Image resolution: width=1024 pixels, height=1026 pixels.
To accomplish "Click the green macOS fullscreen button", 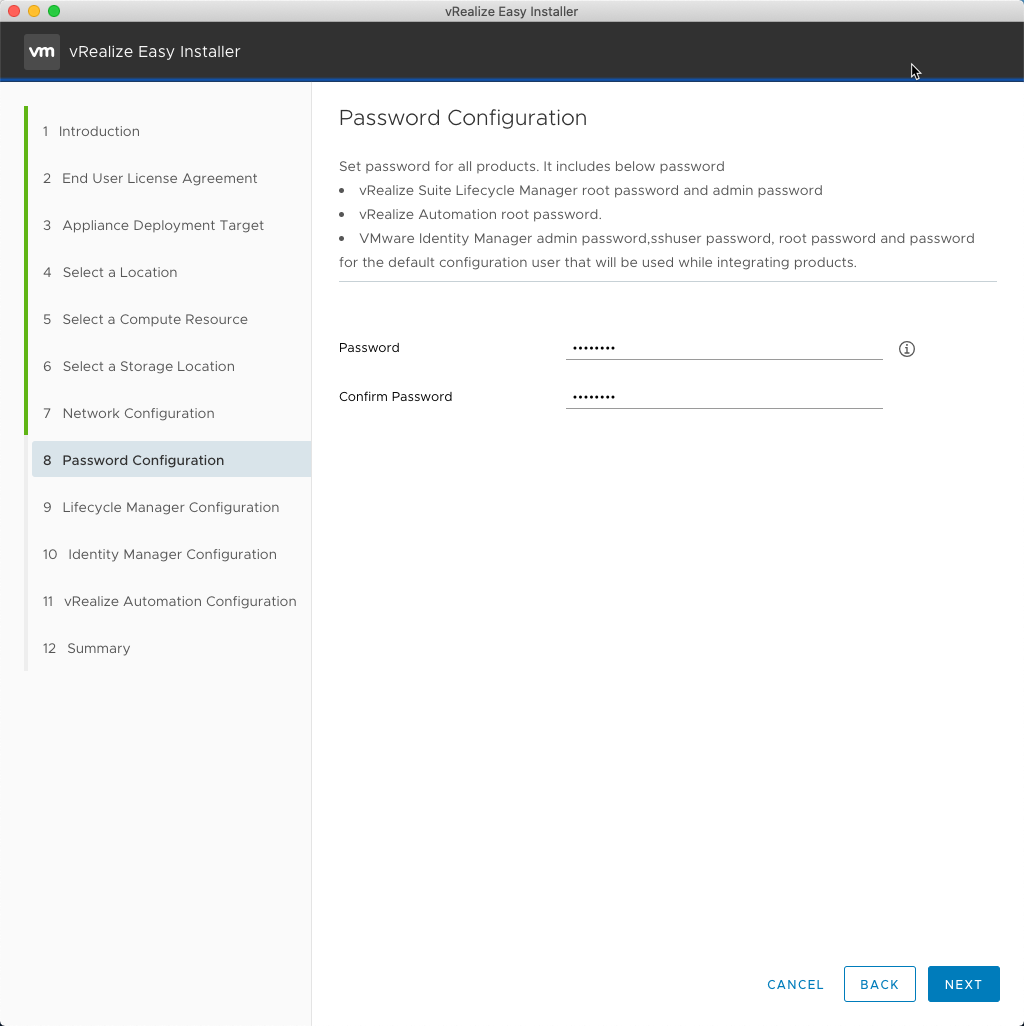I will pyautogui.click(x=54, y=11).
